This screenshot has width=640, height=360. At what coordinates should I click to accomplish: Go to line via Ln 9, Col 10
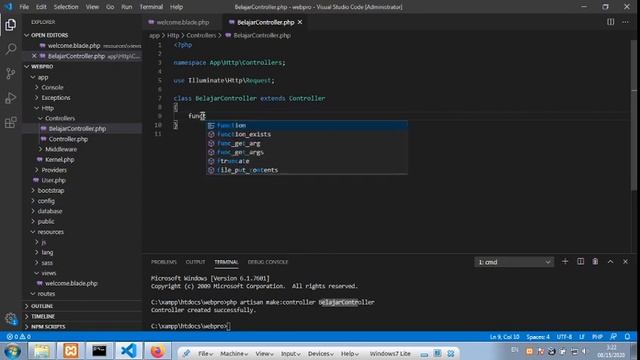(x=504, y=337)
